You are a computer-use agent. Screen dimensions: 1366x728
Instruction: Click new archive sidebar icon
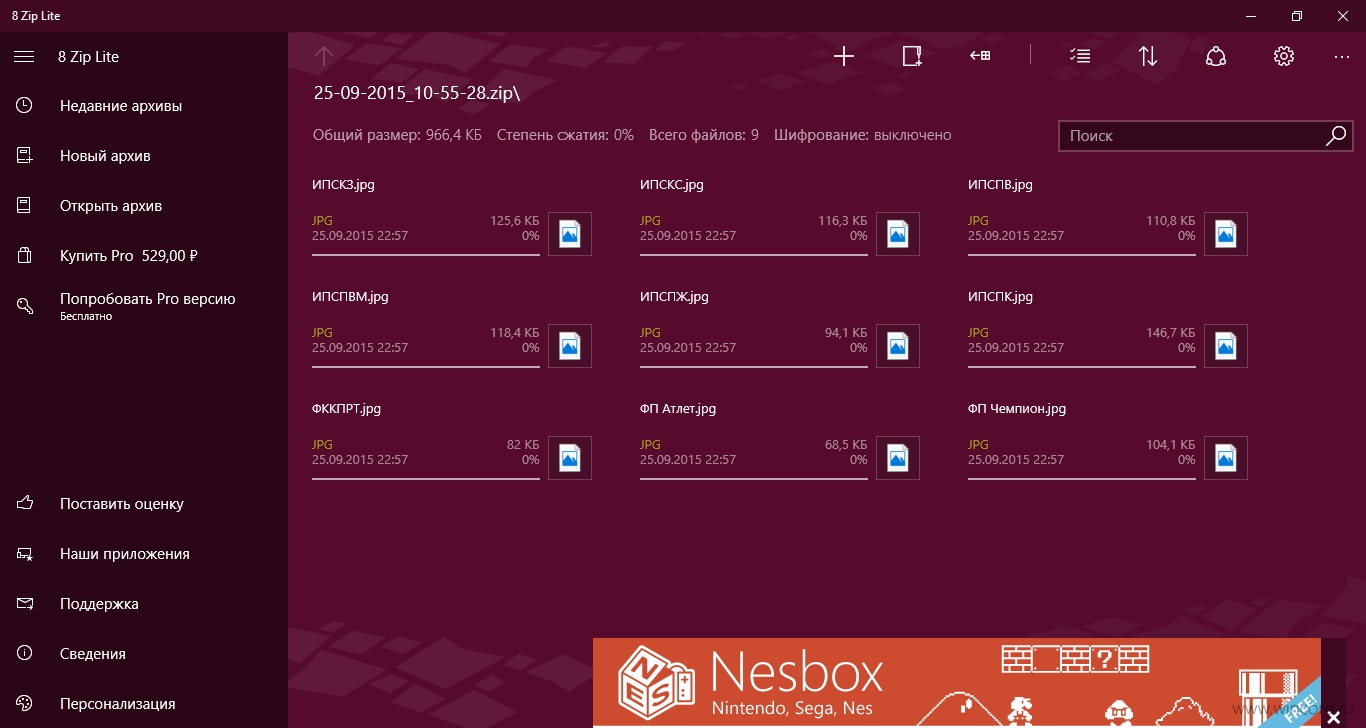pos(24,156)
